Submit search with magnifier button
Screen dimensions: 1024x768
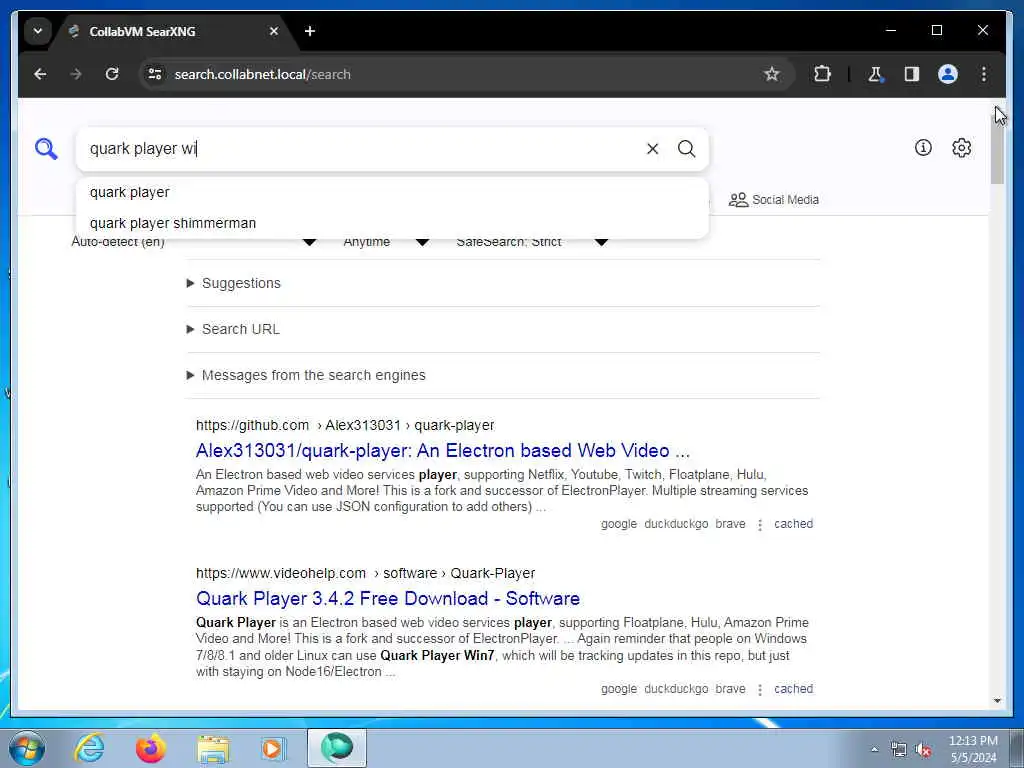tap(686, 149)
